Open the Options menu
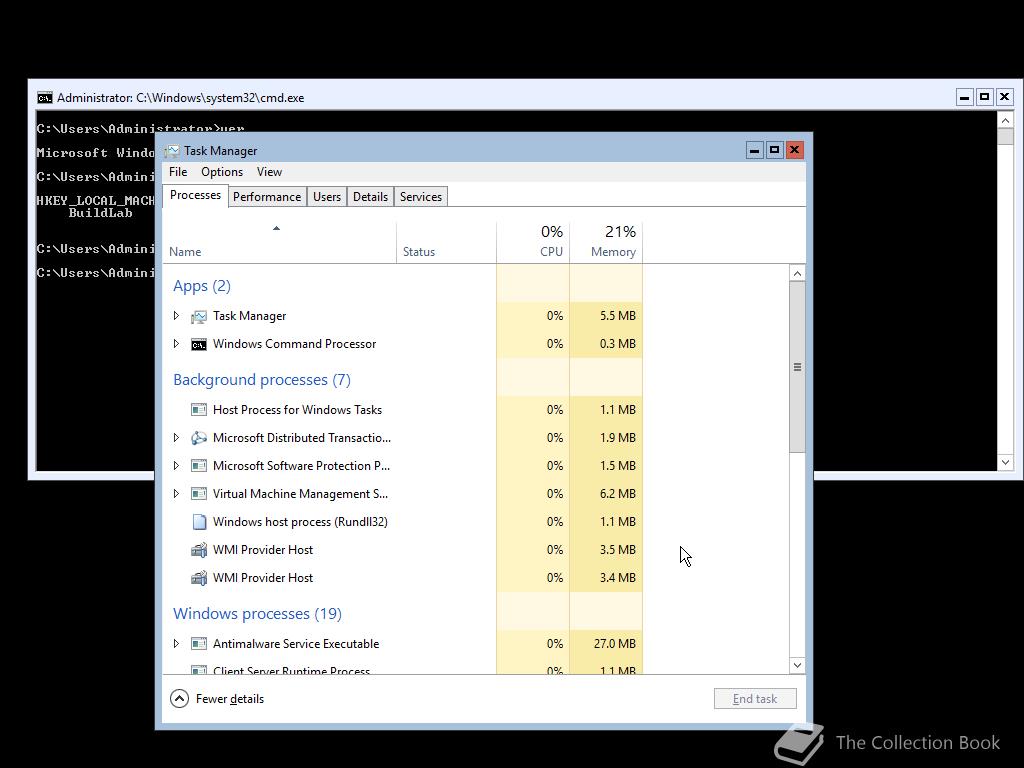This screenshot has width=1024, height=768. click(x=222, y=172)
